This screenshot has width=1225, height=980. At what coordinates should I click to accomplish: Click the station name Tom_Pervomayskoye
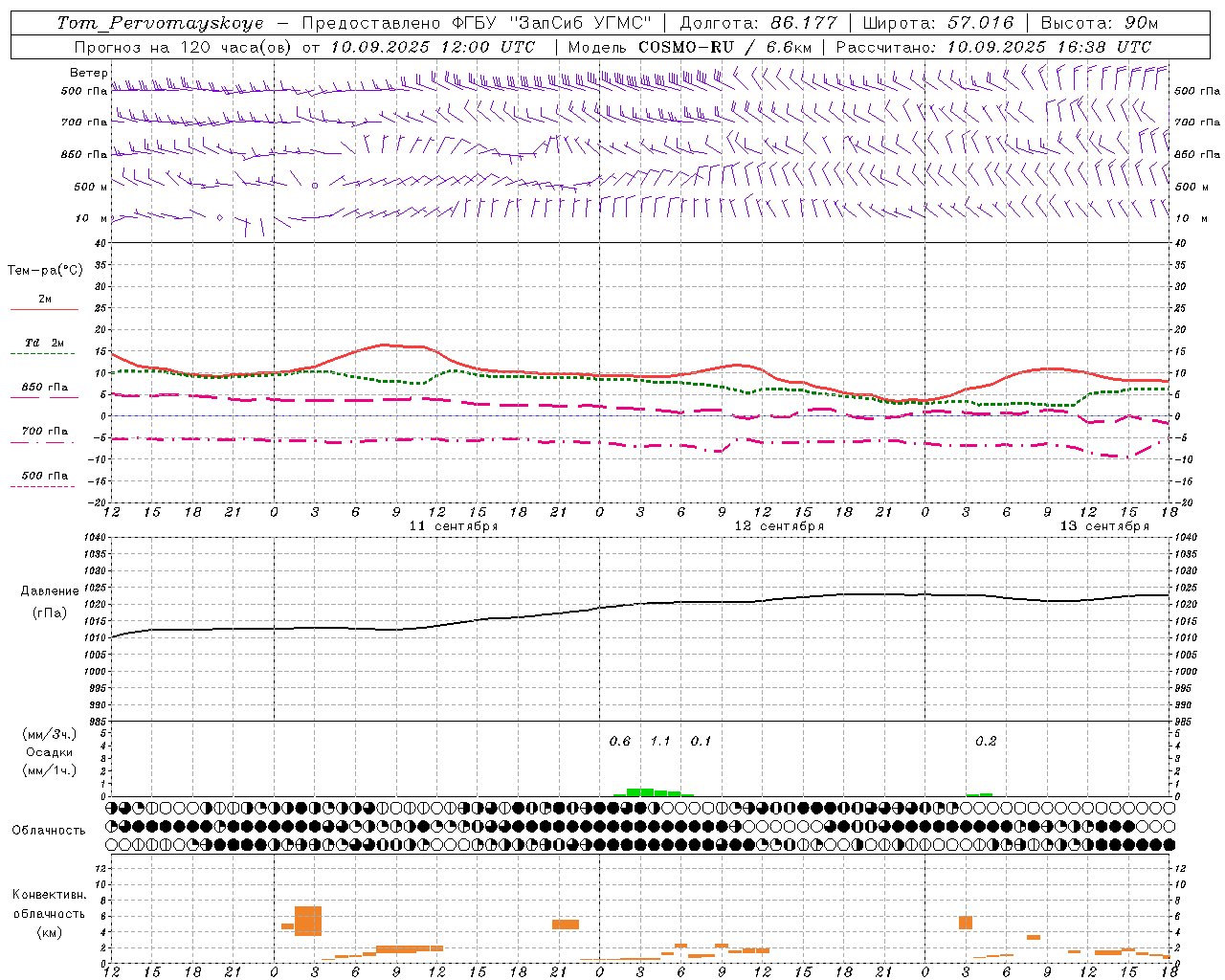[x=160, y=23]
